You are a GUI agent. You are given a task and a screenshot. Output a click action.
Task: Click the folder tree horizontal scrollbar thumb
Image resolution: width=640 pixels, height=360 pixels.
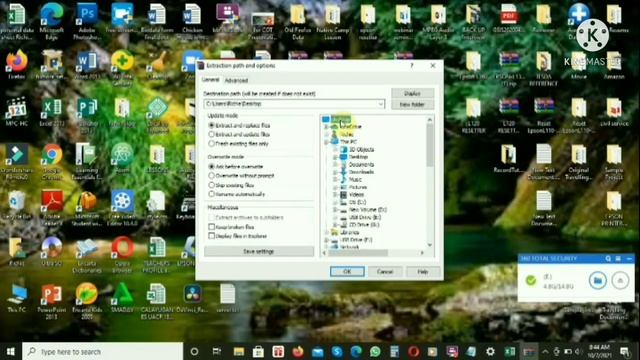click(x=358, y=253)
